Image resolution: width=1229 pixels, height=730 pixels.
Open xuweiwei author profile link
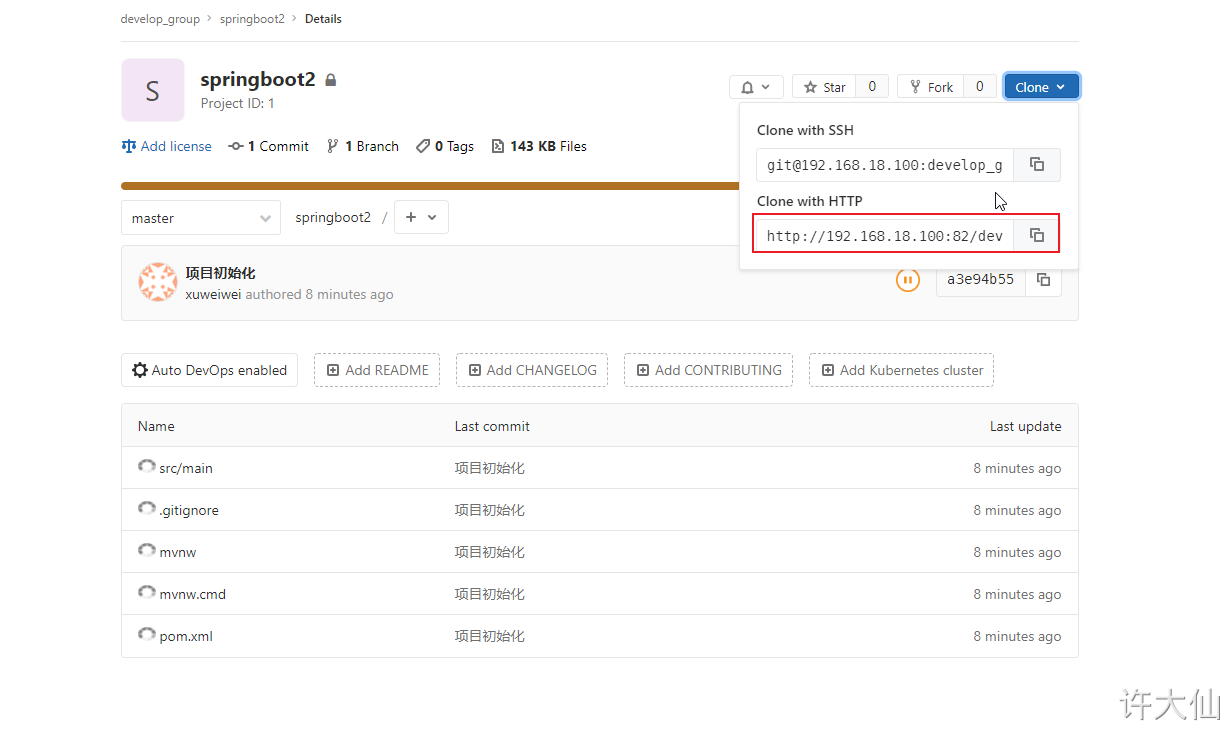pos(213,294)
